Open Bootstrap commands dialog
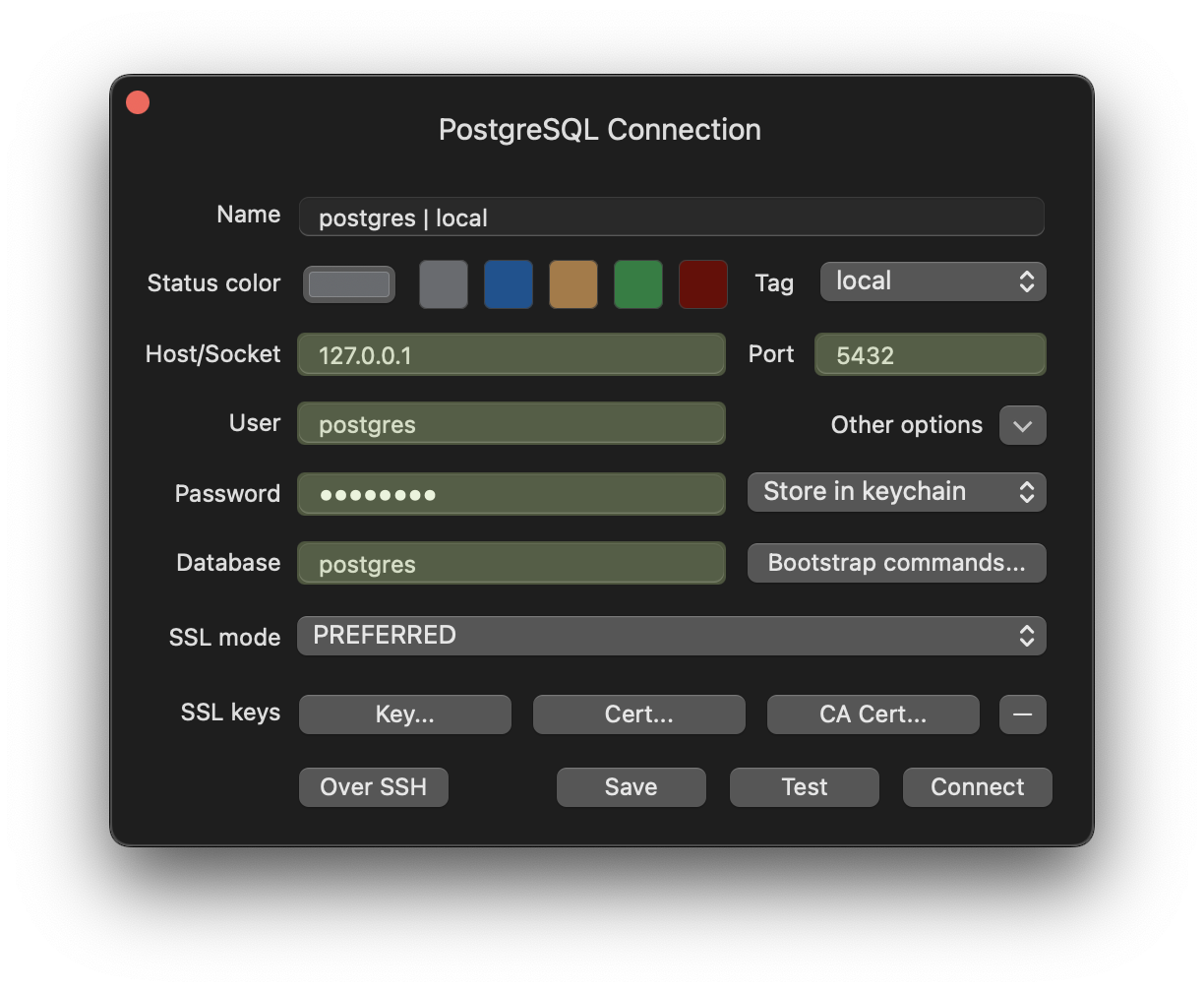1204x992 pixels. tap(897, 563)
